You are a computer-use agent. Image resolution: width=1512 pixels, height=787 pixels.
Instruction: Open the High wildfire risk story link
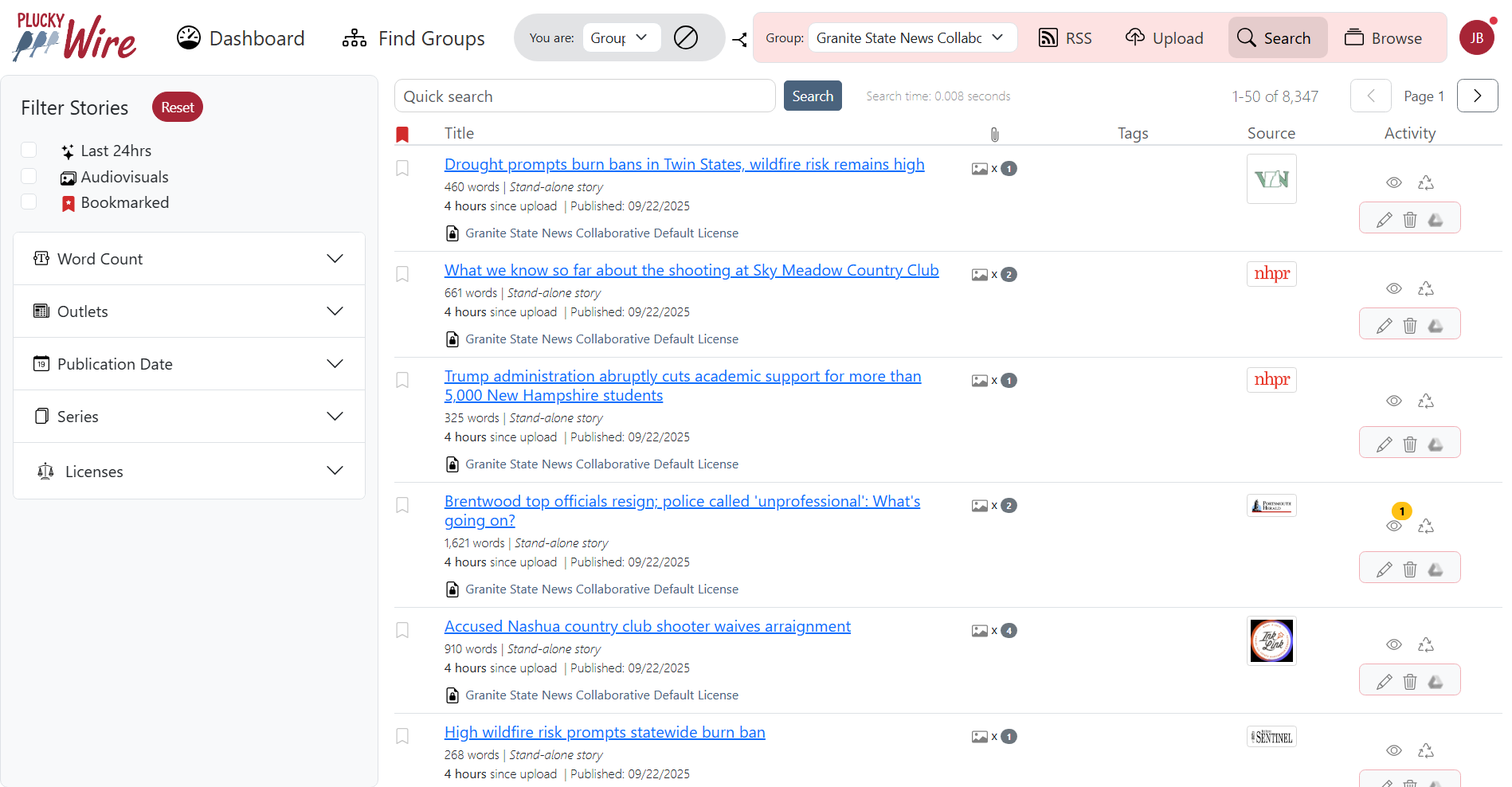[x=605, y=732]
